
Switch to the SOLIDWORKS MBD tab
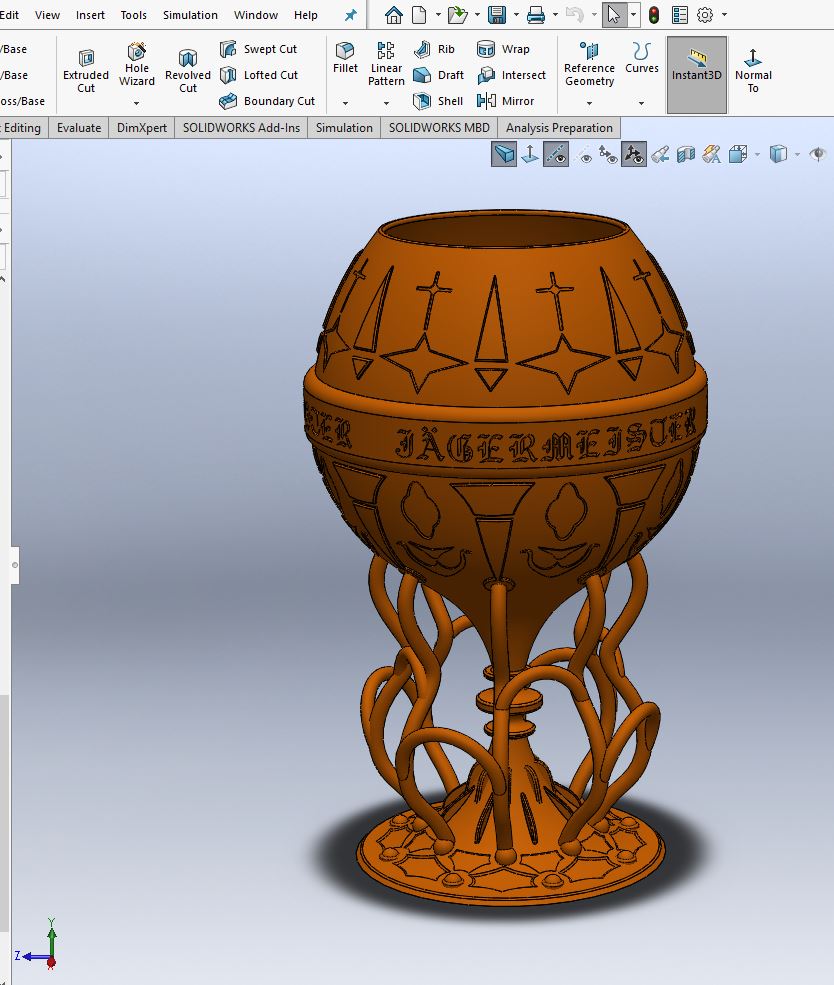[x=439, y=128]
